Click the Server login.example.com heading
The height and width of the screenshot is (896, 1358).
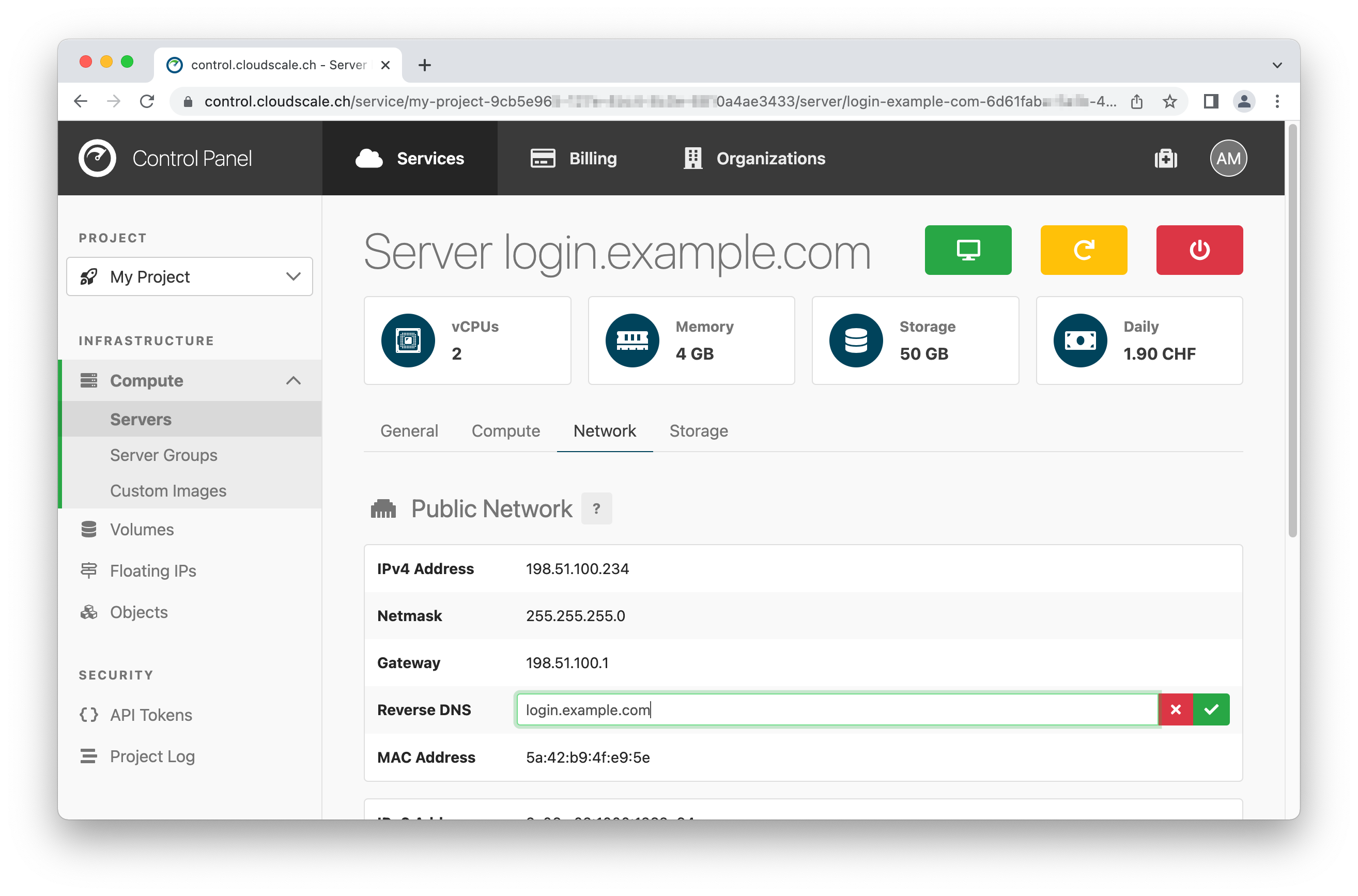[x=617, y=252]
